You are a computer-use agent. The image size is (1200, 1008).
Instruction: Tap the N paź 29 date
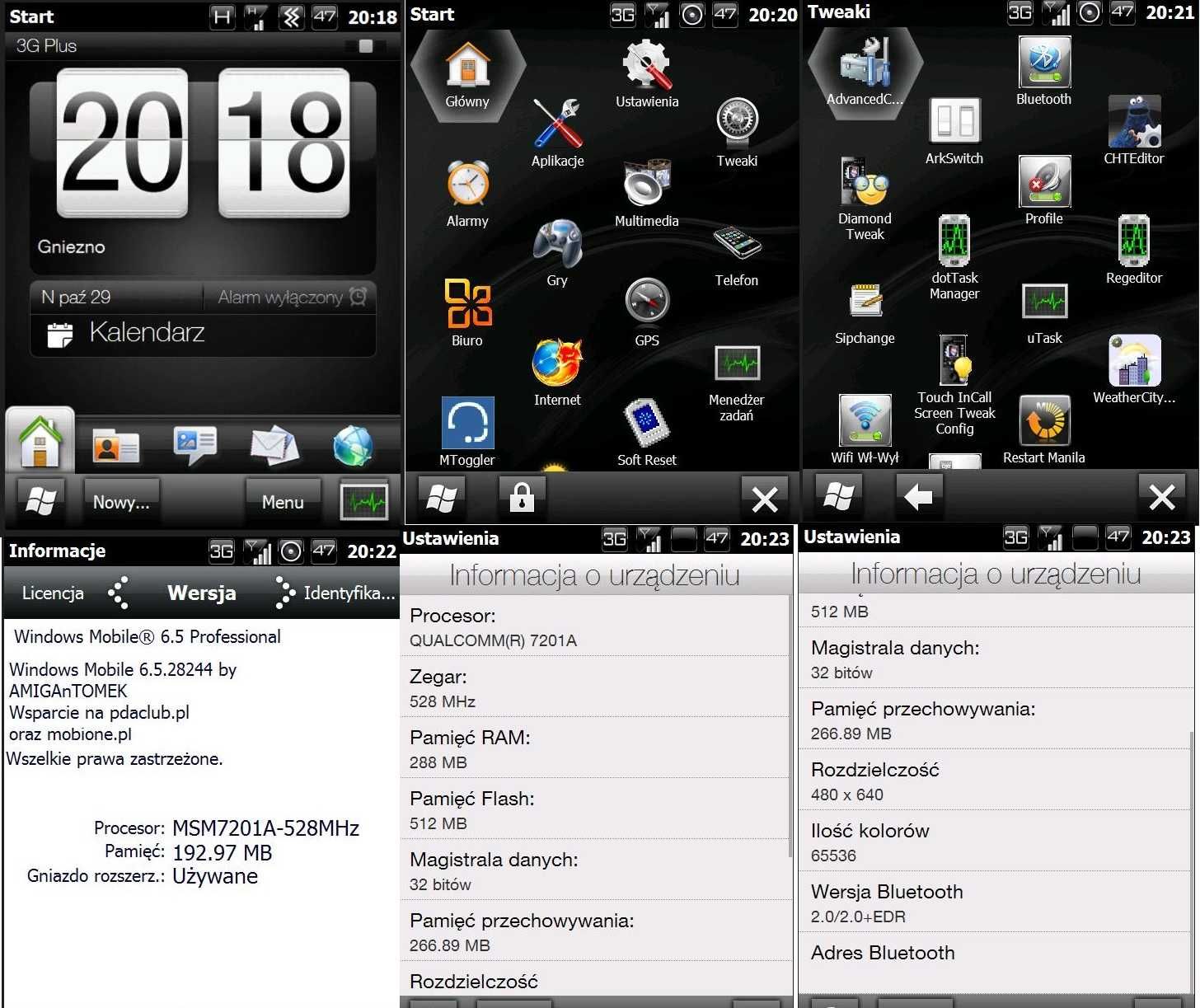[76, 298]
